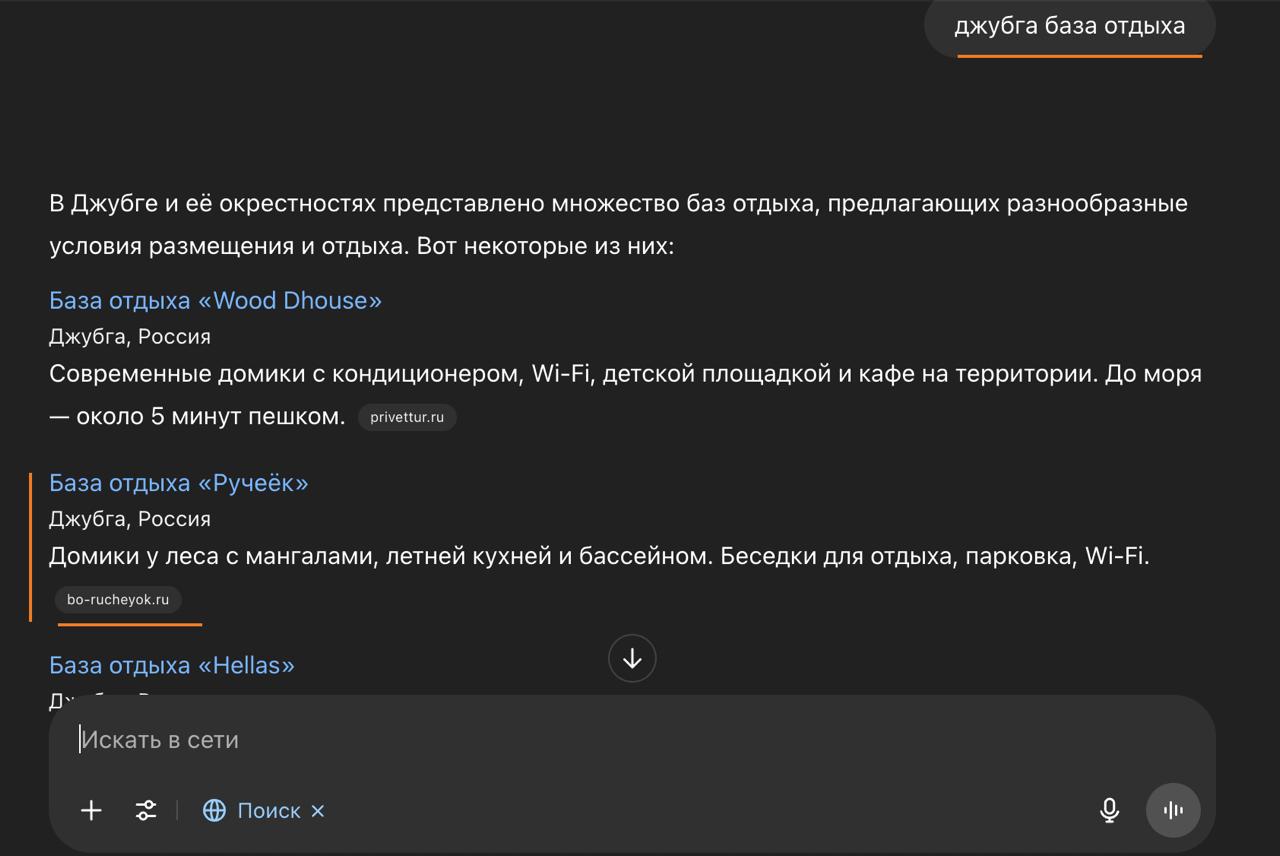The image size is (1280, 856).
Task: Select the query bubble «джубга база отдыха»
Action: pos(1068,25)
